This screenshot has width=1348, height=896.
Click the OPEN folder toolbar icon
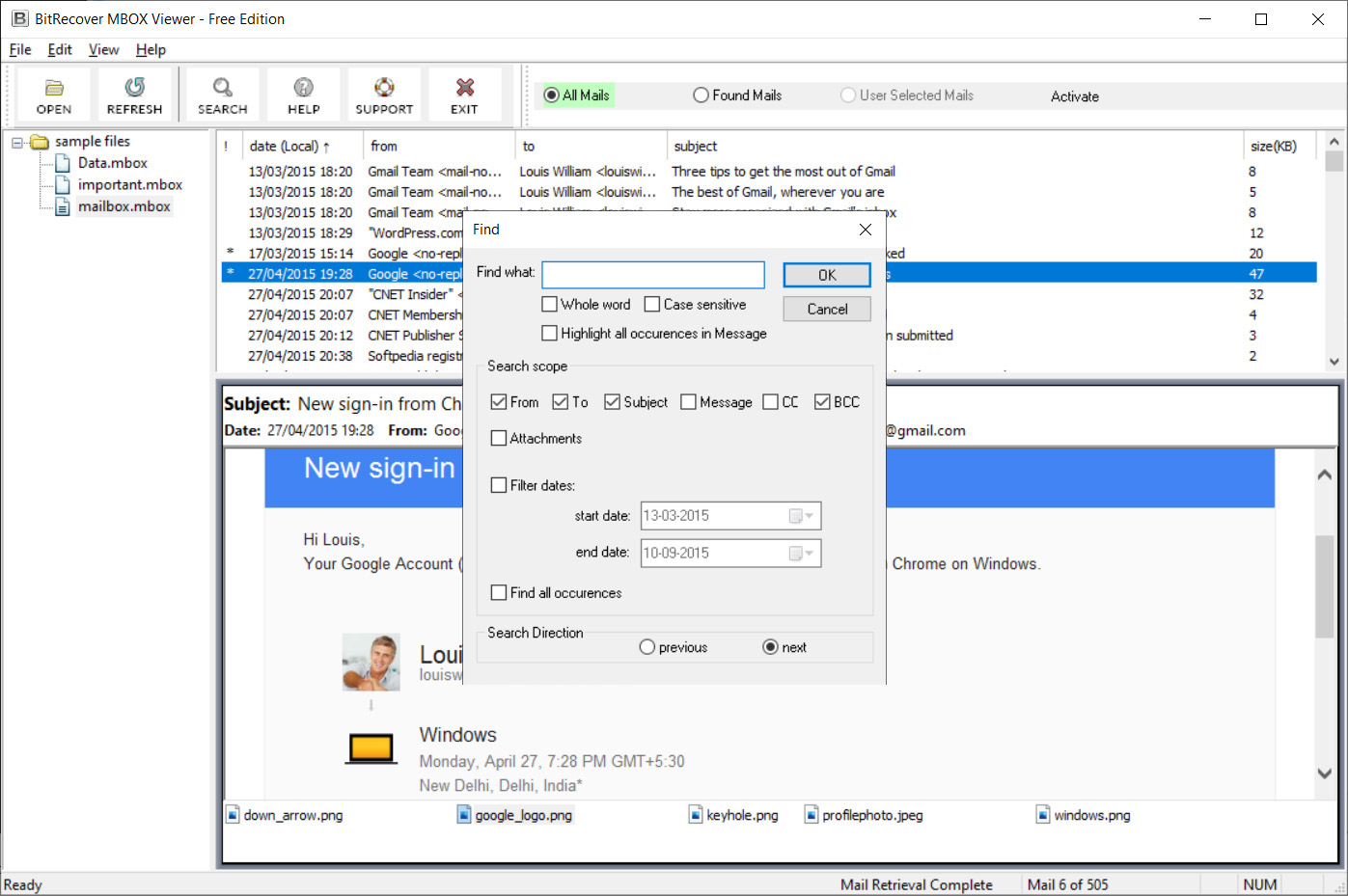[54, 88]
